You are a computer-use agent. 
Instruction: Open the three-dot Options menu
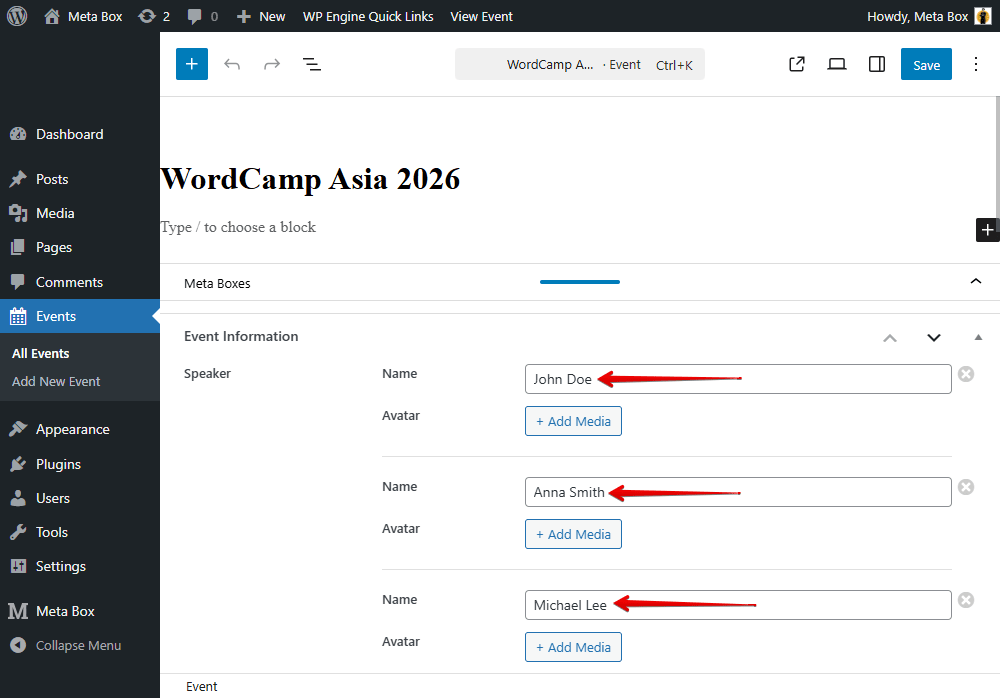(x=976, y=64)
